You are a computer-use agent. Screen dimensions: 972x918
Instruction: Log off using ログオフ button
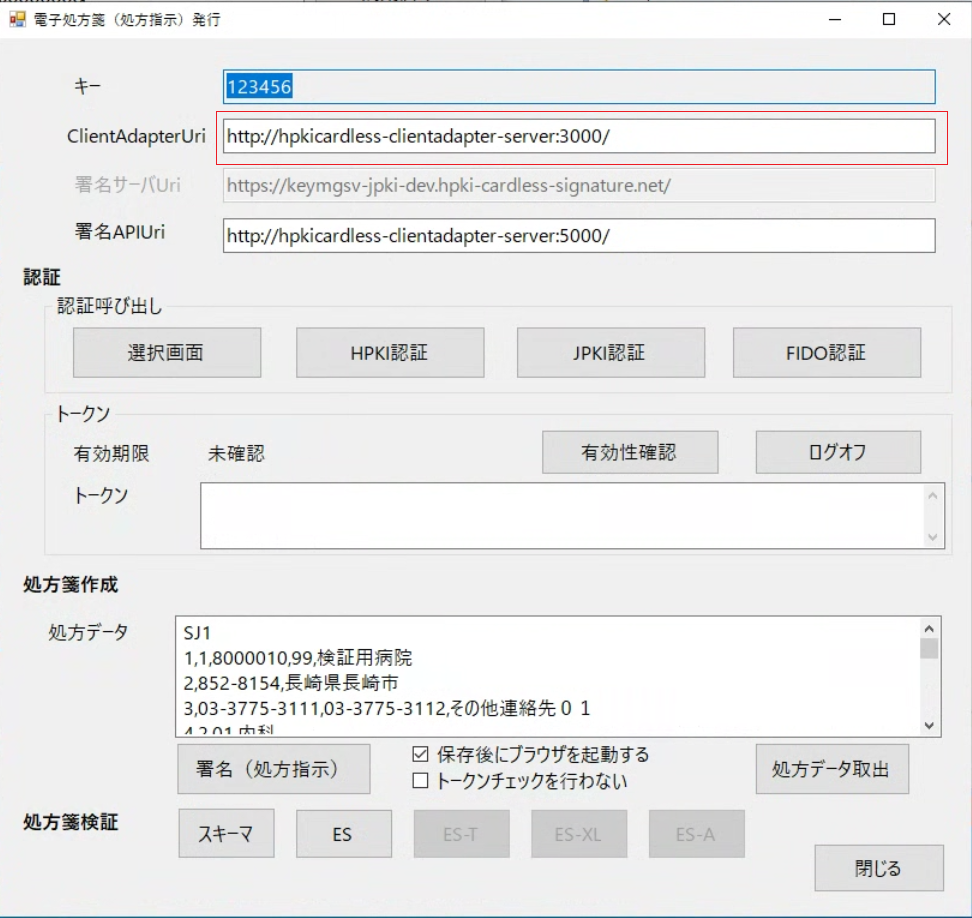pyautogui.click(x=838, y=452)
